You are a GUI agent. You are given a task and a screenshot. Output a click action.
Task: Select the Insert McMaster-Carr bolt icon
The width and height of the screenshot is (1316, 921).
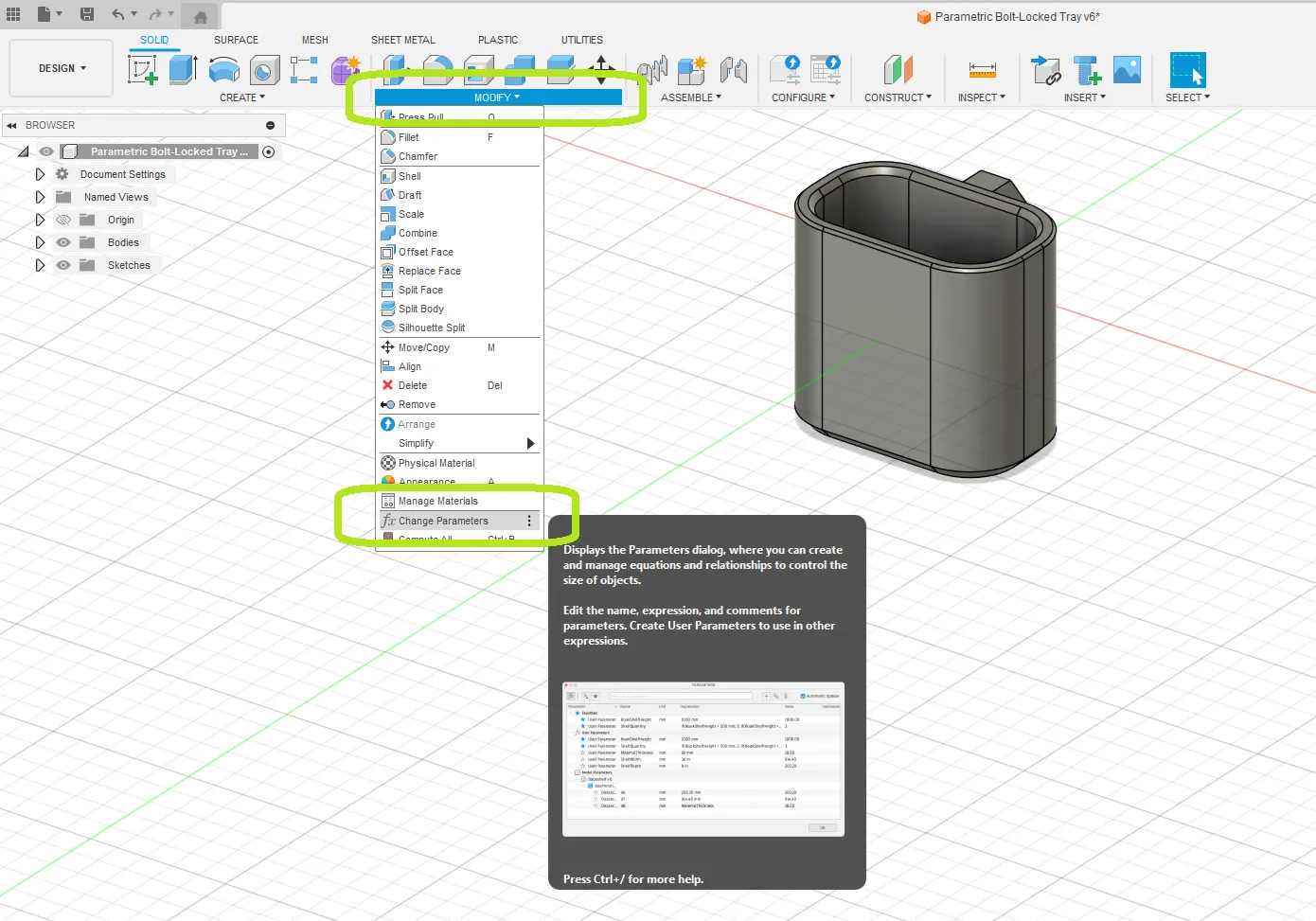[x=1085, y=68]
